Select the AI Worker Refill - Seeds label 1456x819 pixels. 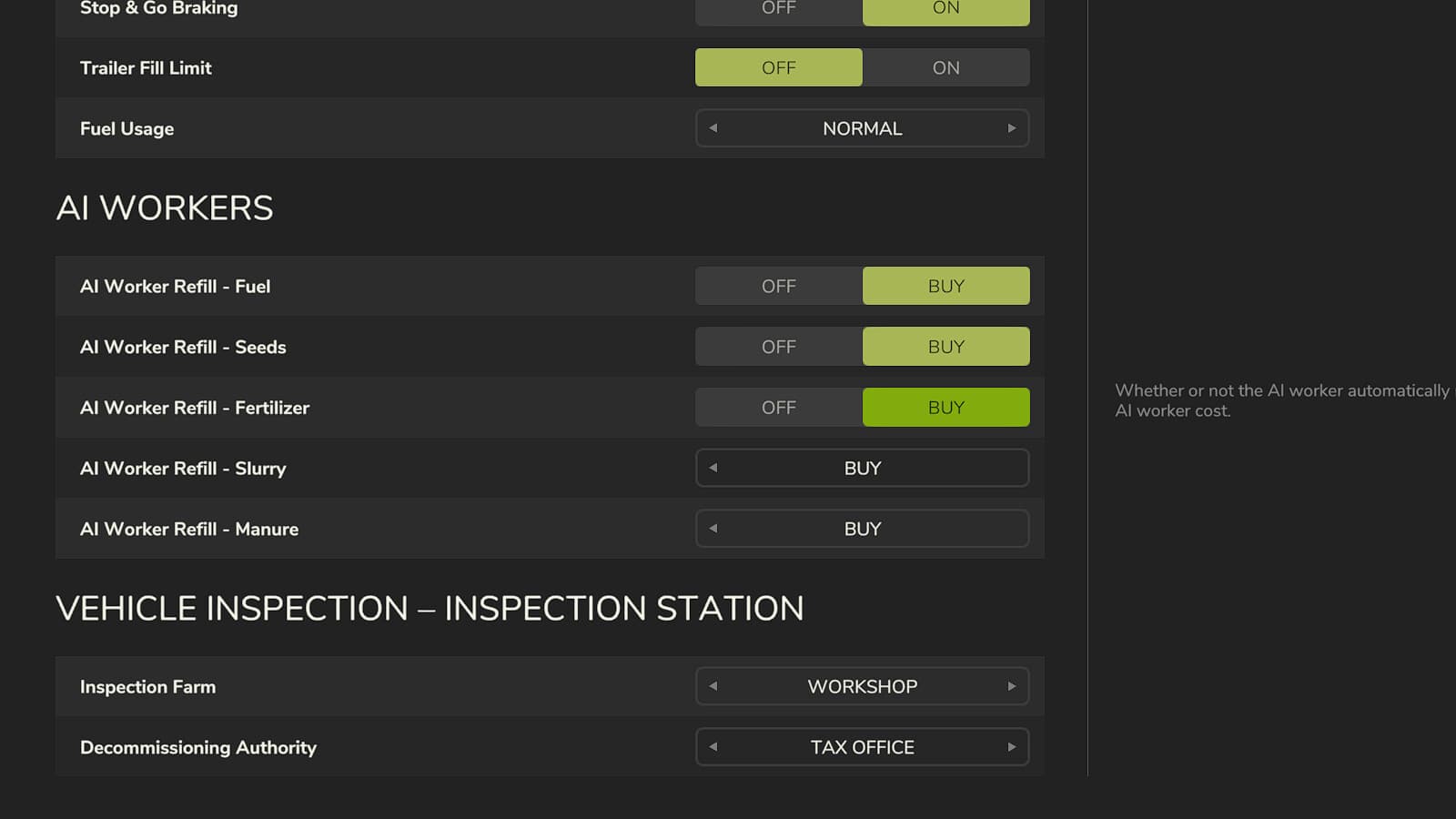(183, 348)
